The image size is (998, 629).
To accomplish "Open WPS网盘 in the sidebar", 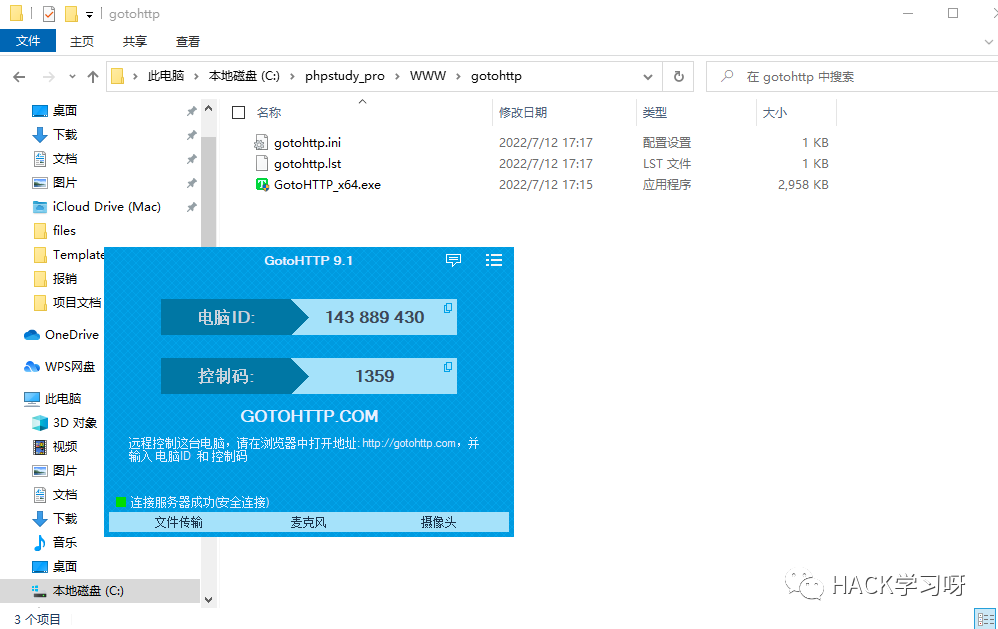I will (59, 366).
